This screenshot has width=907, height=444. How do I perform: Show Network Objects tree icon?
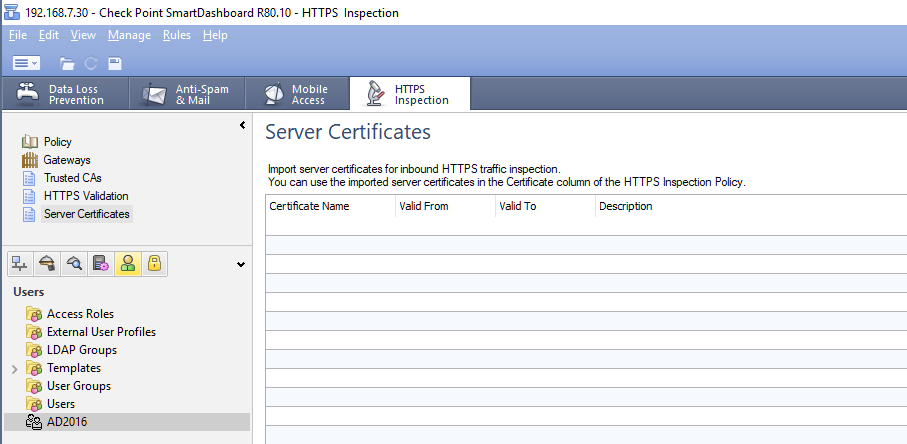[x=20, y=264]
